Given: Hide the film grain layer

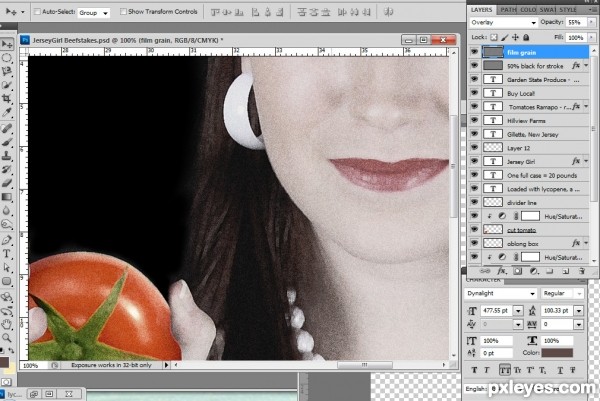Looking at the screenshot, I should tap(474, 52).
